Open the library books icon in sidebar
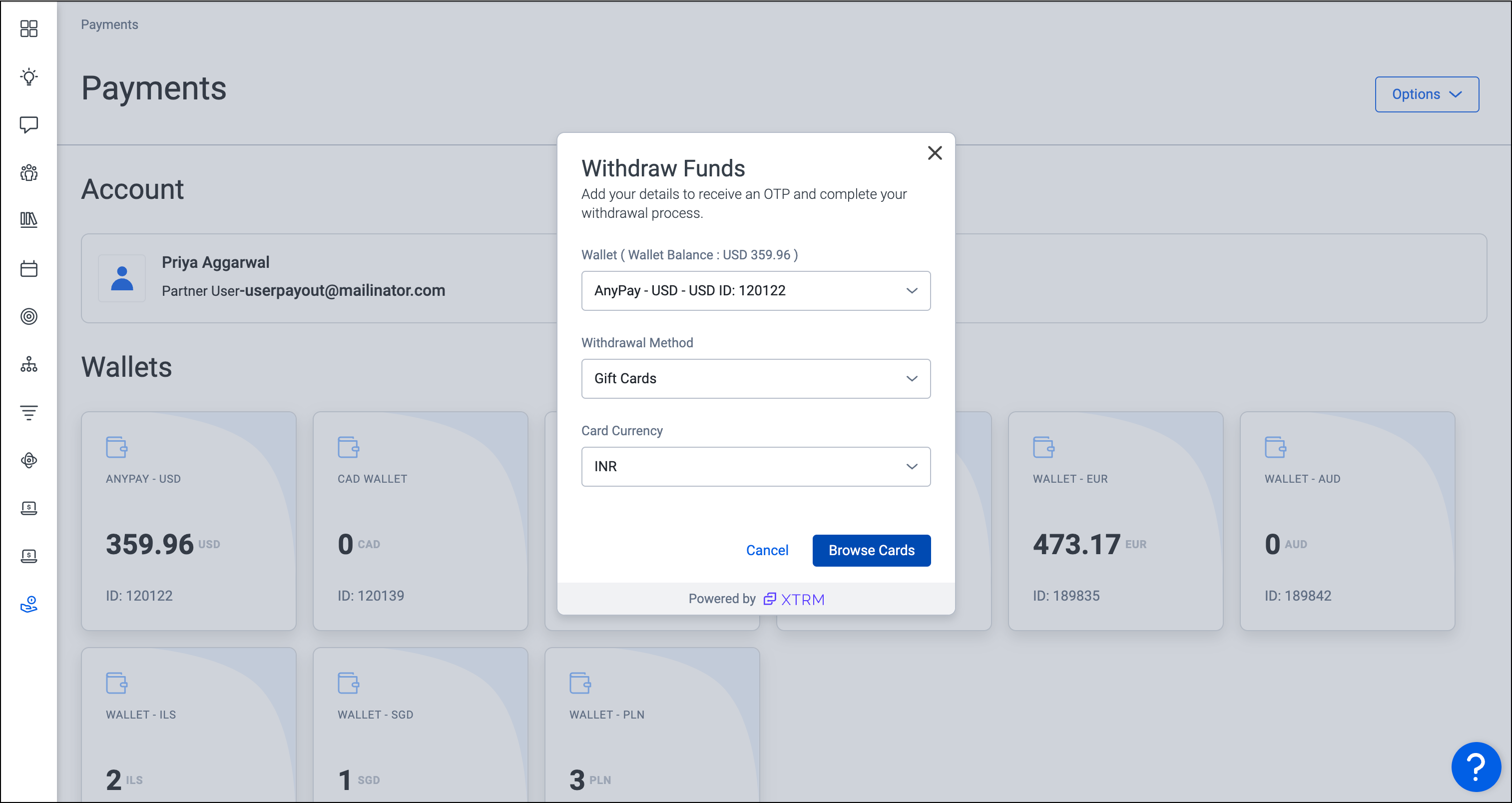This screenshot has height=803, width=1512. coord(29,220)
